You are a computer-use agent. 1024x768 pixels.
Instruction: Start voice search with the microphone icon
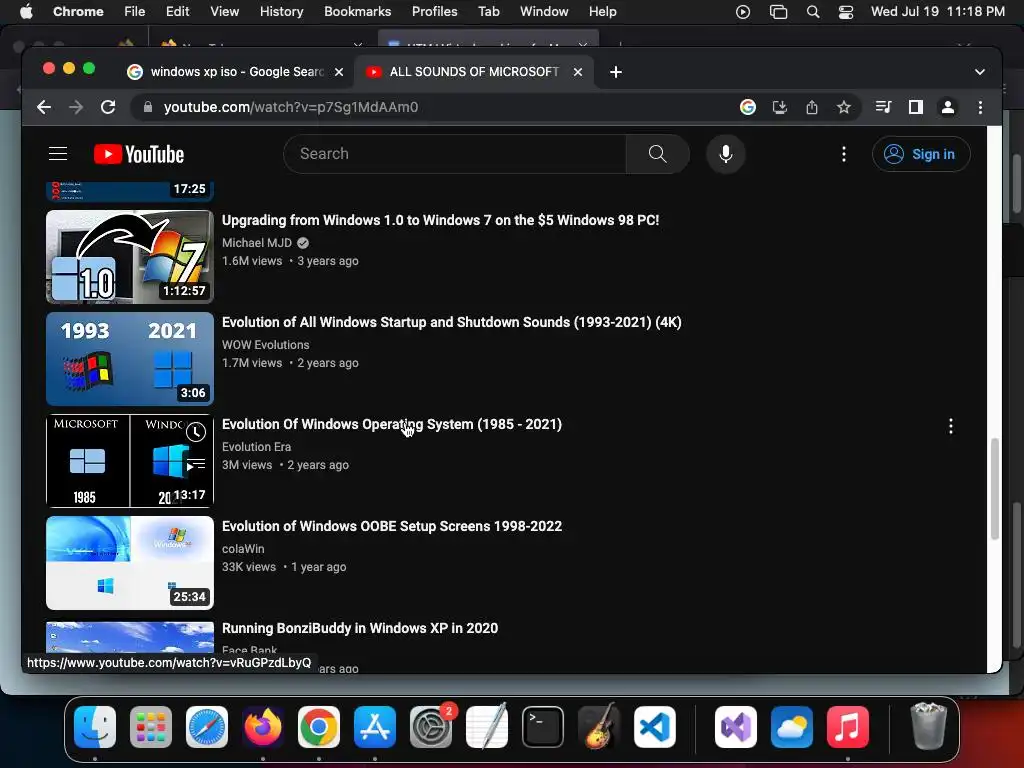point(726,153)
